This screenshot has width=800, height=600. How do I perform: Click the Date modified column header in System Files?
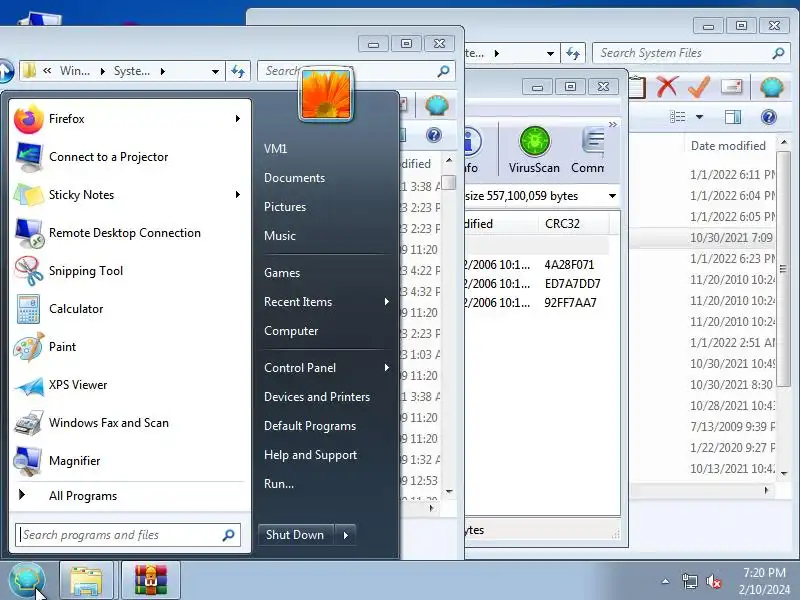[x=728, y=146]
